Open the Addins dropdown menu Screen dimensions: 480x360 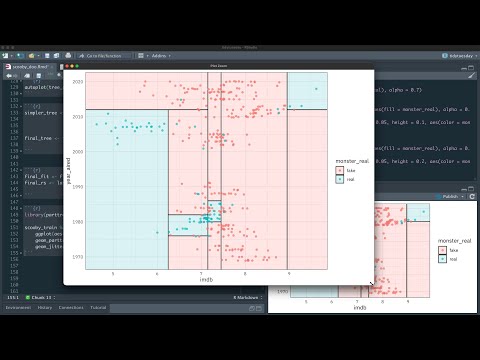pos(161,56)
